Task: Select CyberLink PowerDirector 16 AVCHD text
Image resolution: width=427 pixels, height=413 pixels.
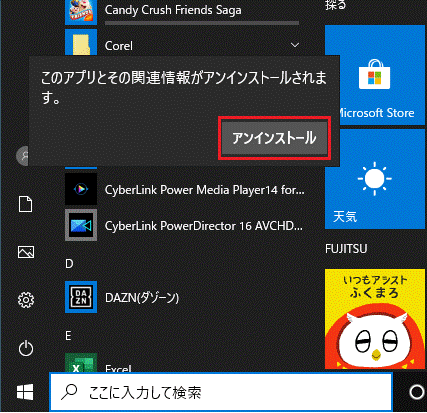Action: [204, 226]
